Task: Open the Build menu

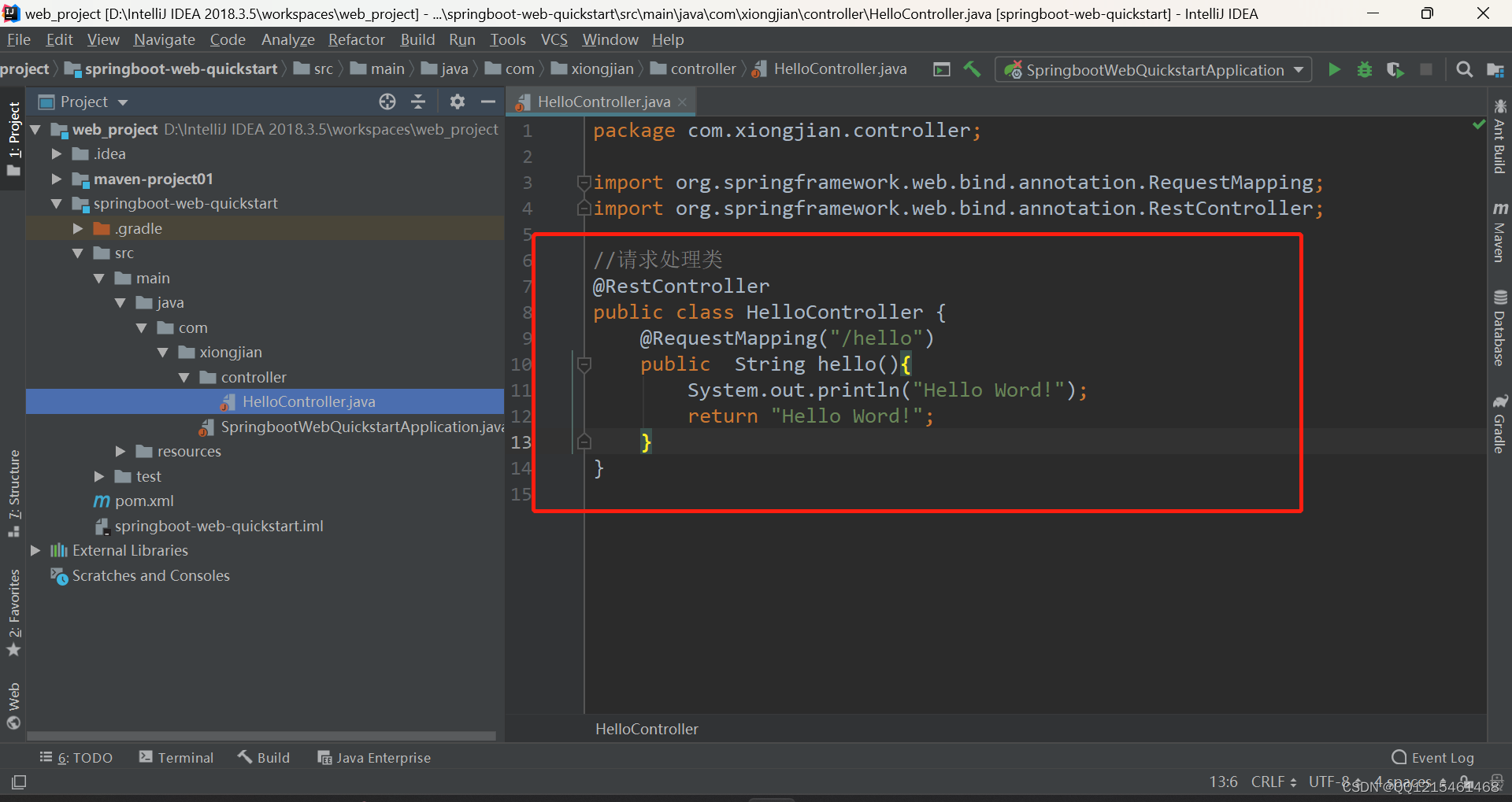Action: tap(417, 39)
